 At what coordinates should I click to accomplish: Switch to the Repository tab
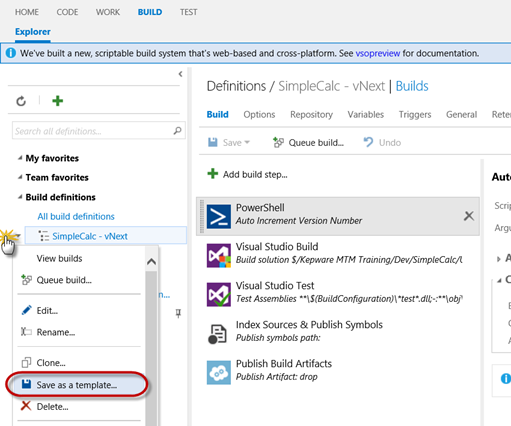click(311, 114)
